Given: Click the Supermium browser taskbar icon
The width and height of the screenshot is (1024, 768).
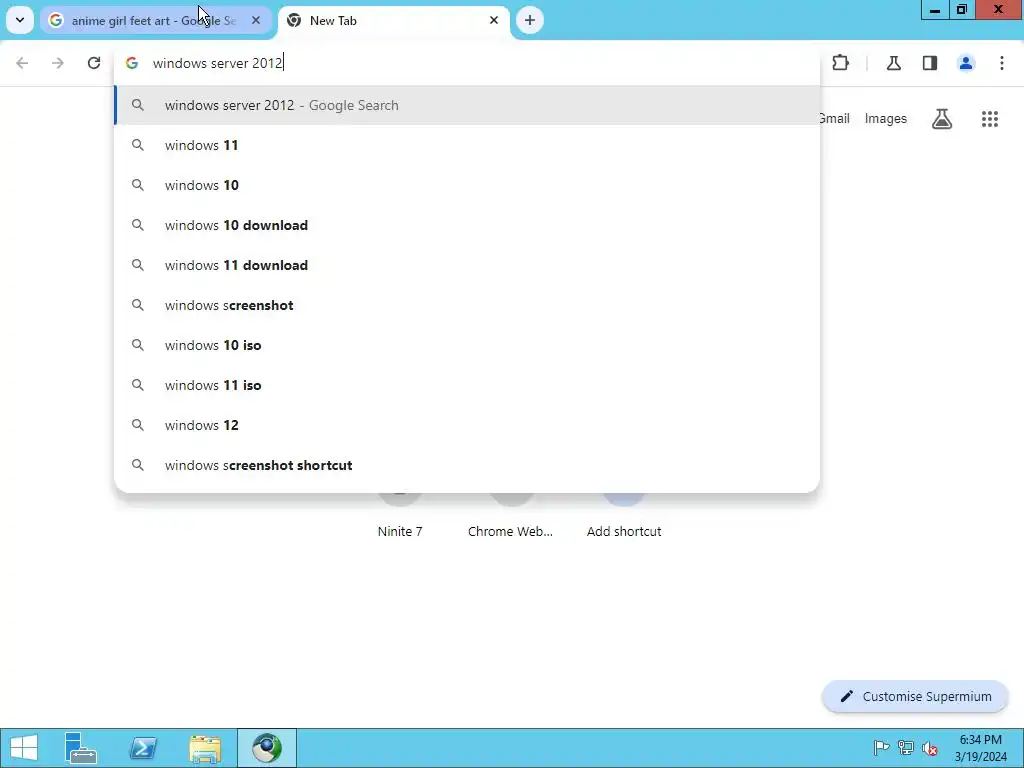Looking at the screenshot, I should [x=267, y=748].
